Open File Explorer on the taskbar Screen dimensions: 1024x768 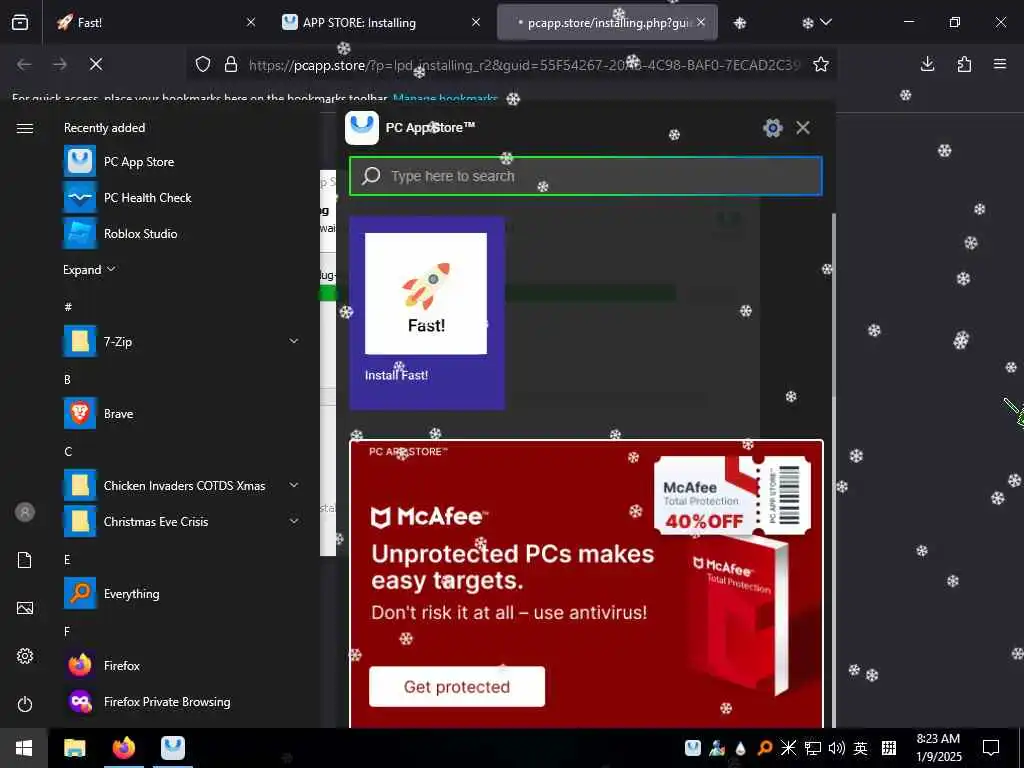(74, 748)
